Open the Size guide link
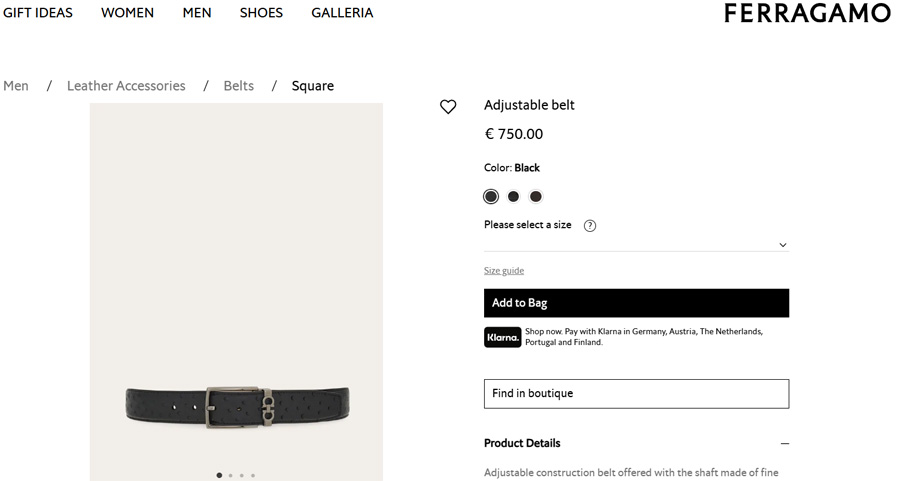The width and height of the screenshot is (900, 481). tap(504, 271)
